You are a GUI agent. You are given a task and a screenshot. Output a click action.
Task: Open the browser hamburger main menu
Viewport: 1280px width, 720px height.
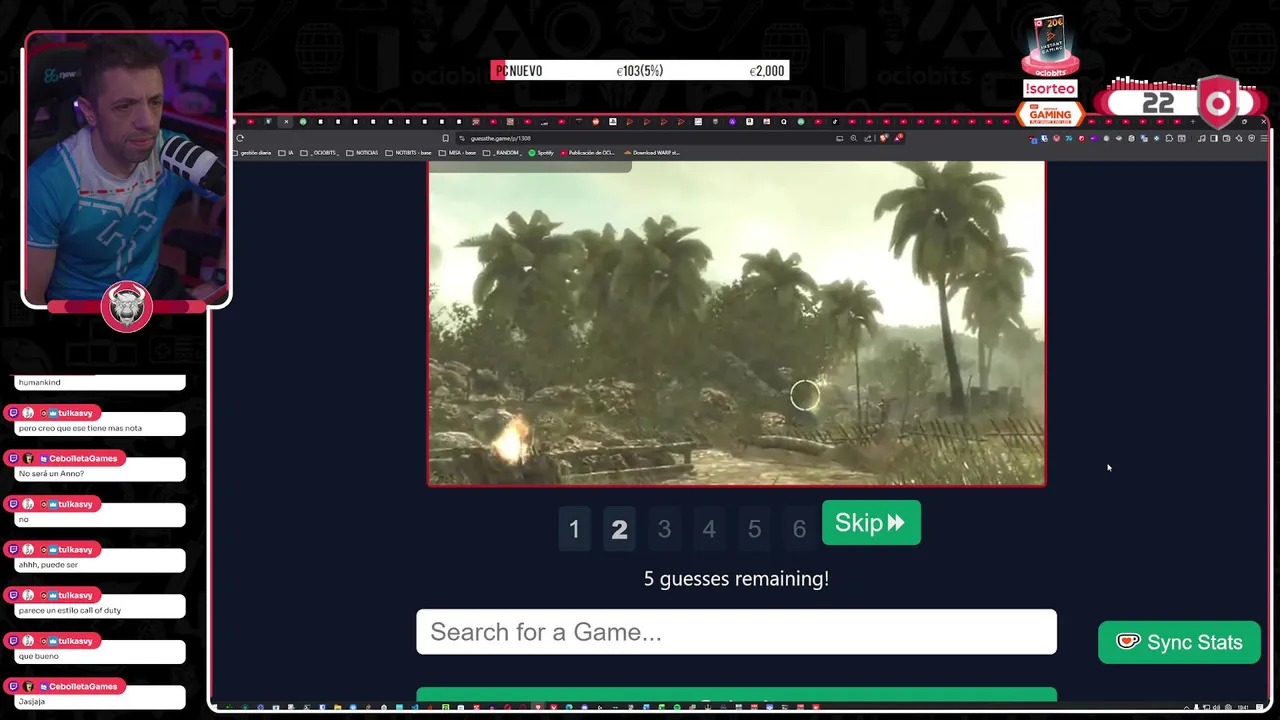1264,138
